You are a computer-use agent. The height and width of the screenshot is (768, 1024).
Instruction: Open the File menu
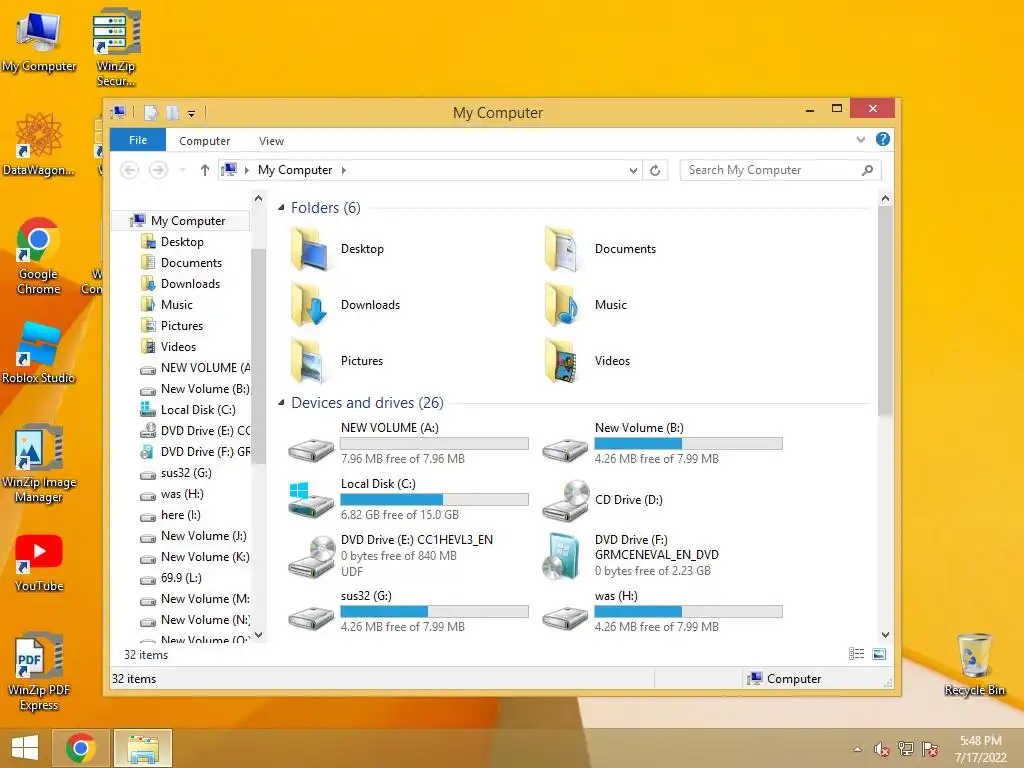[138, 140]
